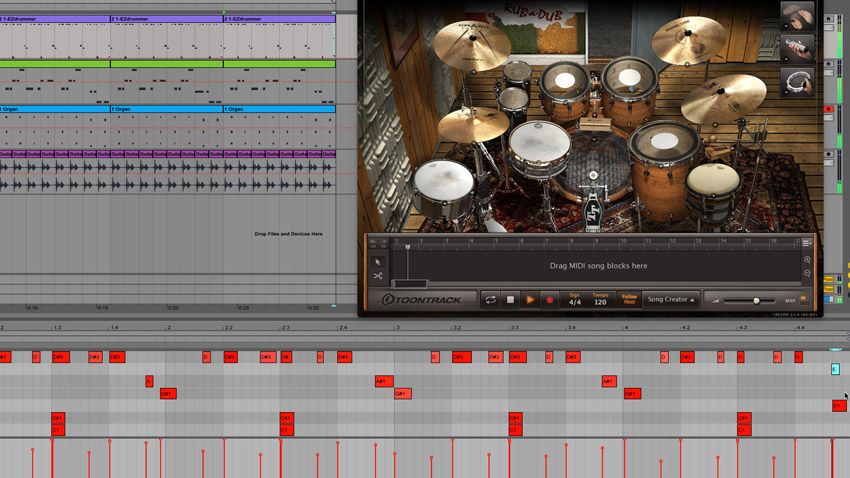This screenshot has height=478, width=850.
Task: Select the arrow pointer tool
Action: (x=379, y=261)
